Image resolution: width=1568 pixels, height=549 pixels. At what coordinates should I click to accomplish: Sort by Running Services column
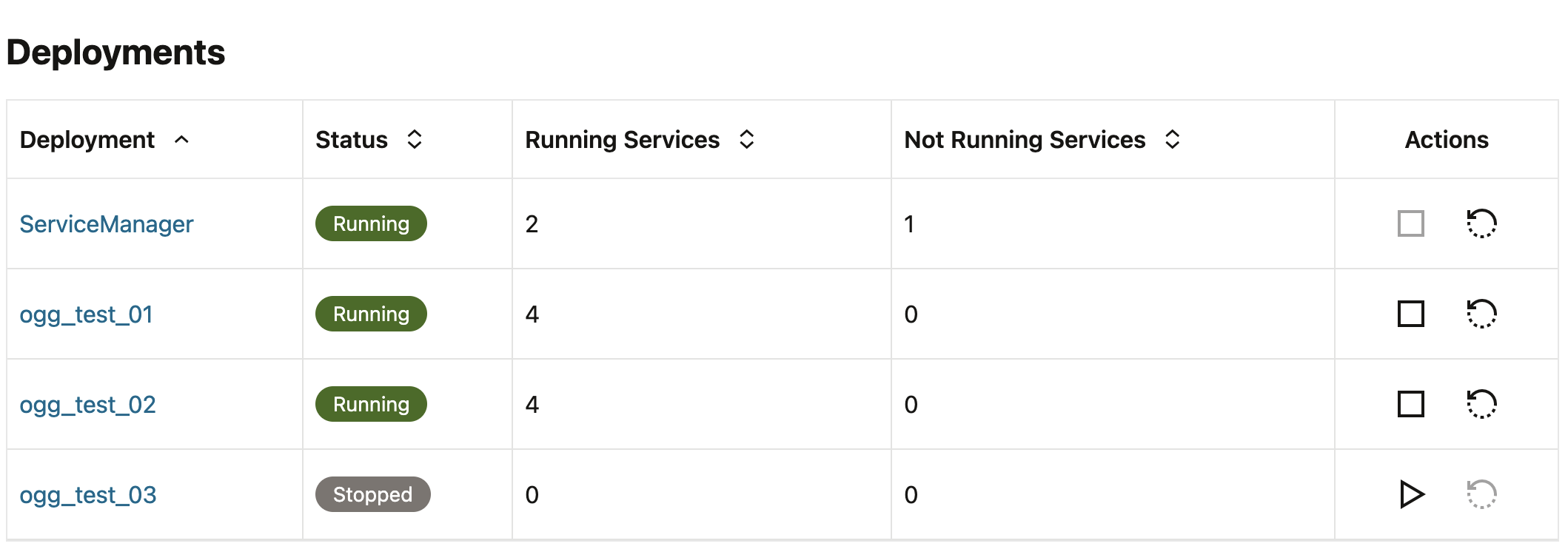[x=746, y=139]
